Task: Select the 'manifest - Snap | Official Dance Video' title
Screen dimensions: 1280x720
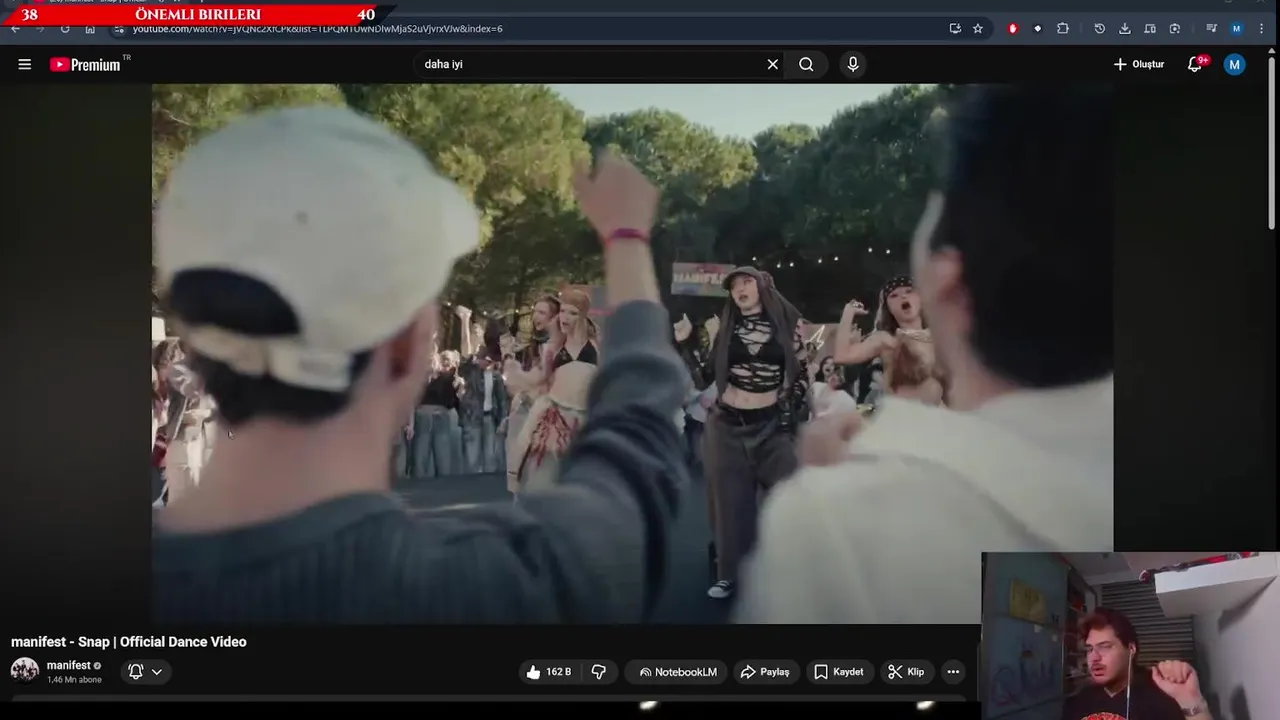Action: [129, 642]
